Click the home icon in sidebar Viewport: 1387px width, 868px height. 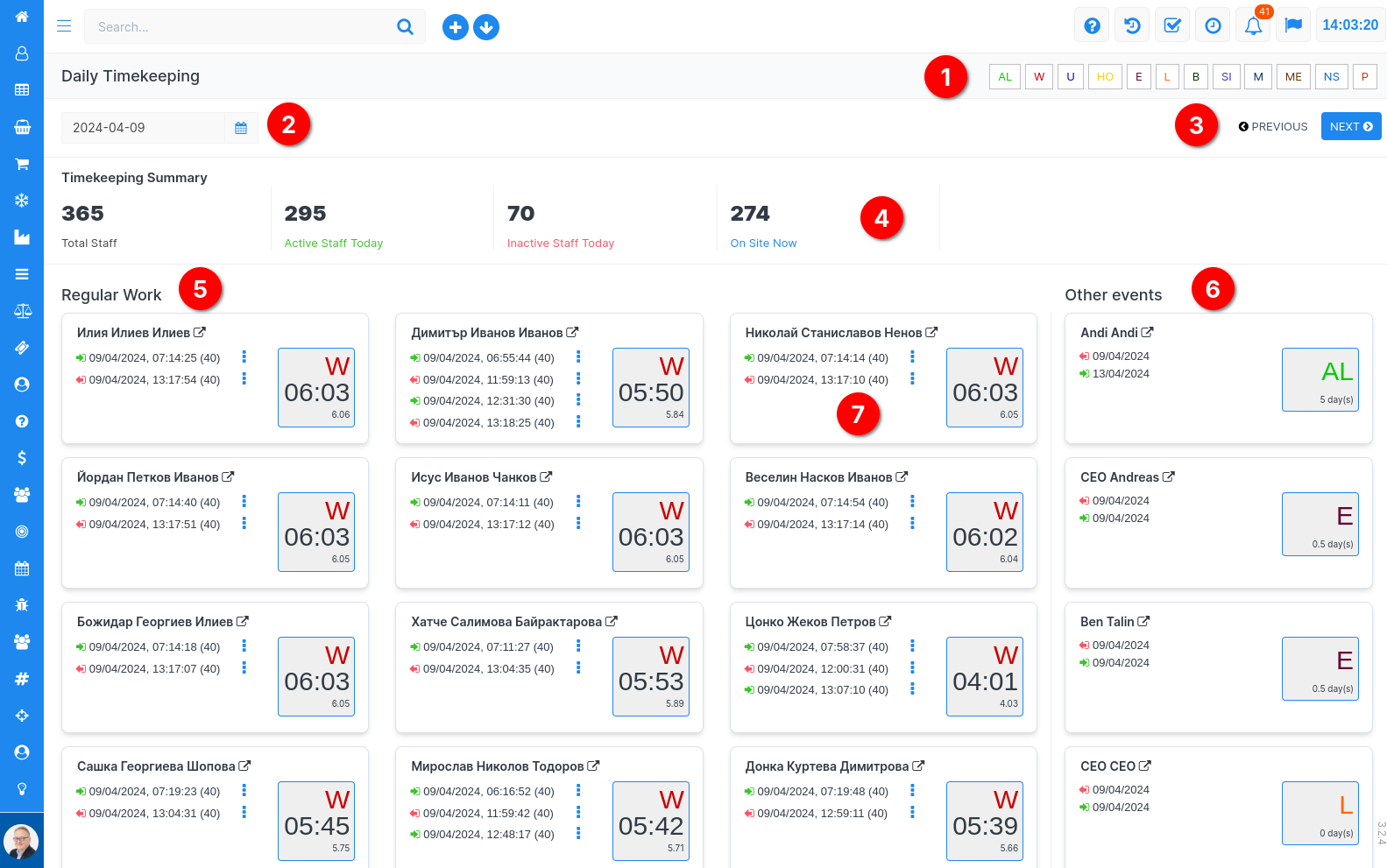pos(22,17)
